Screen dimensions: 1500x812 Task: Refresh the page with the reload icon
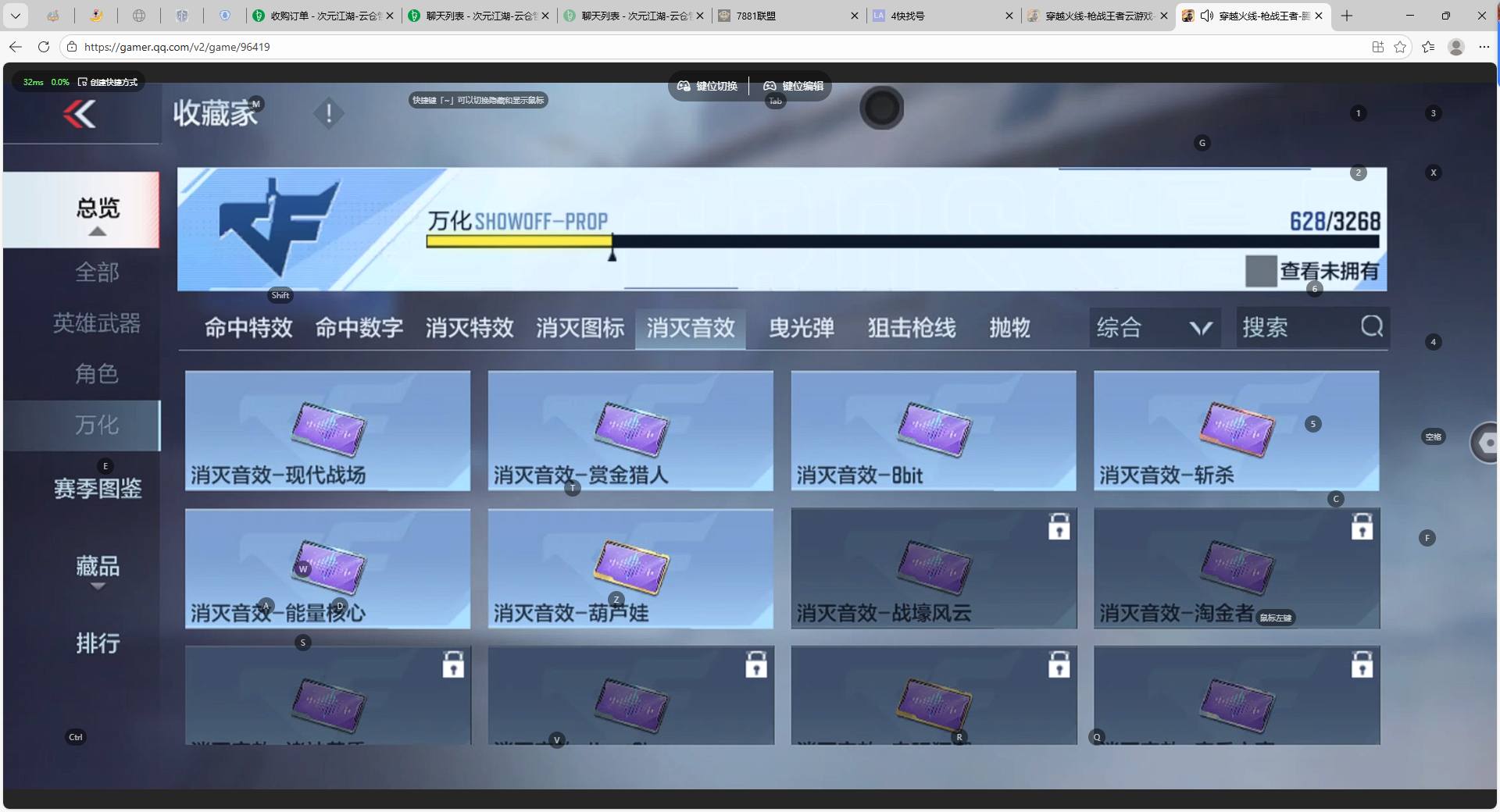pos(44,47)
